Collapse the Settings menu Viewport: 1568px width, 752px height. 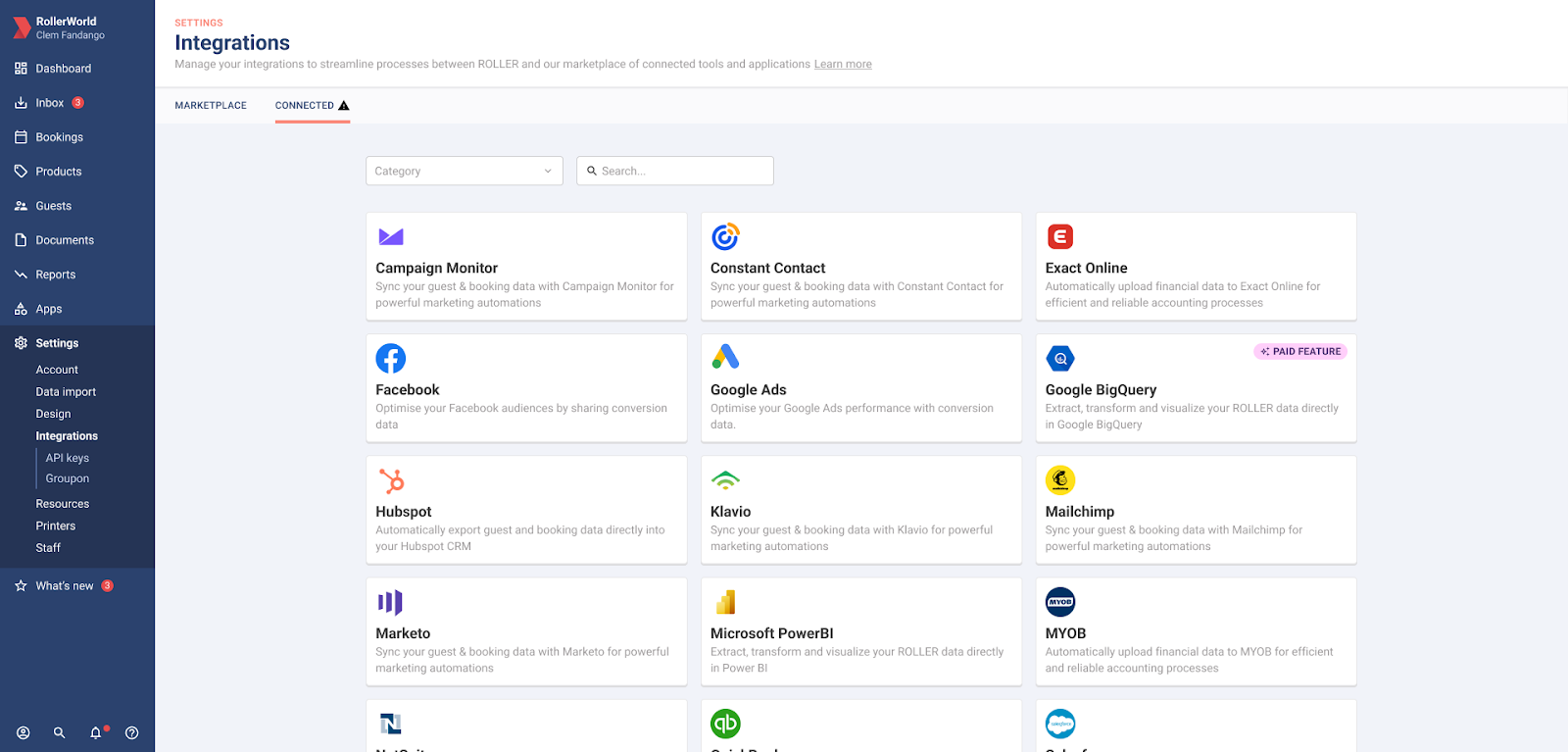(57, 343)
